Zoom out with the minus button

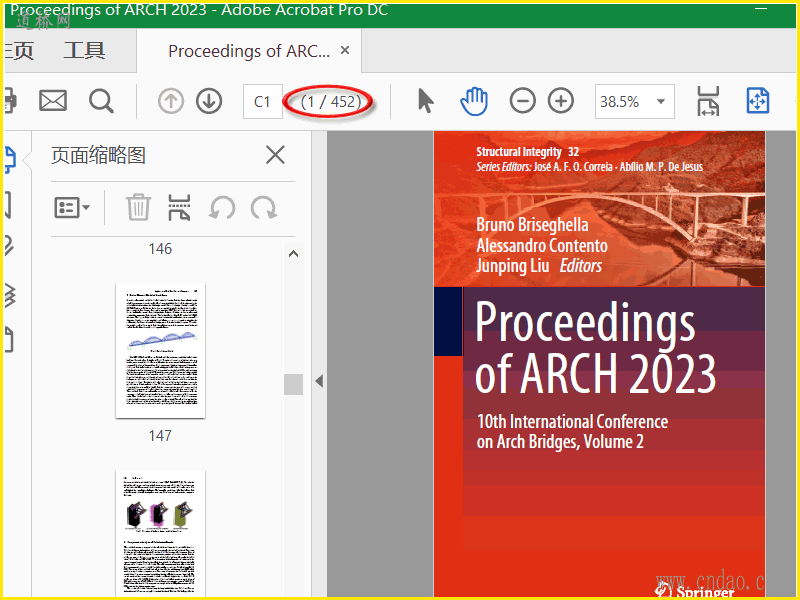[x=522, y=101]
